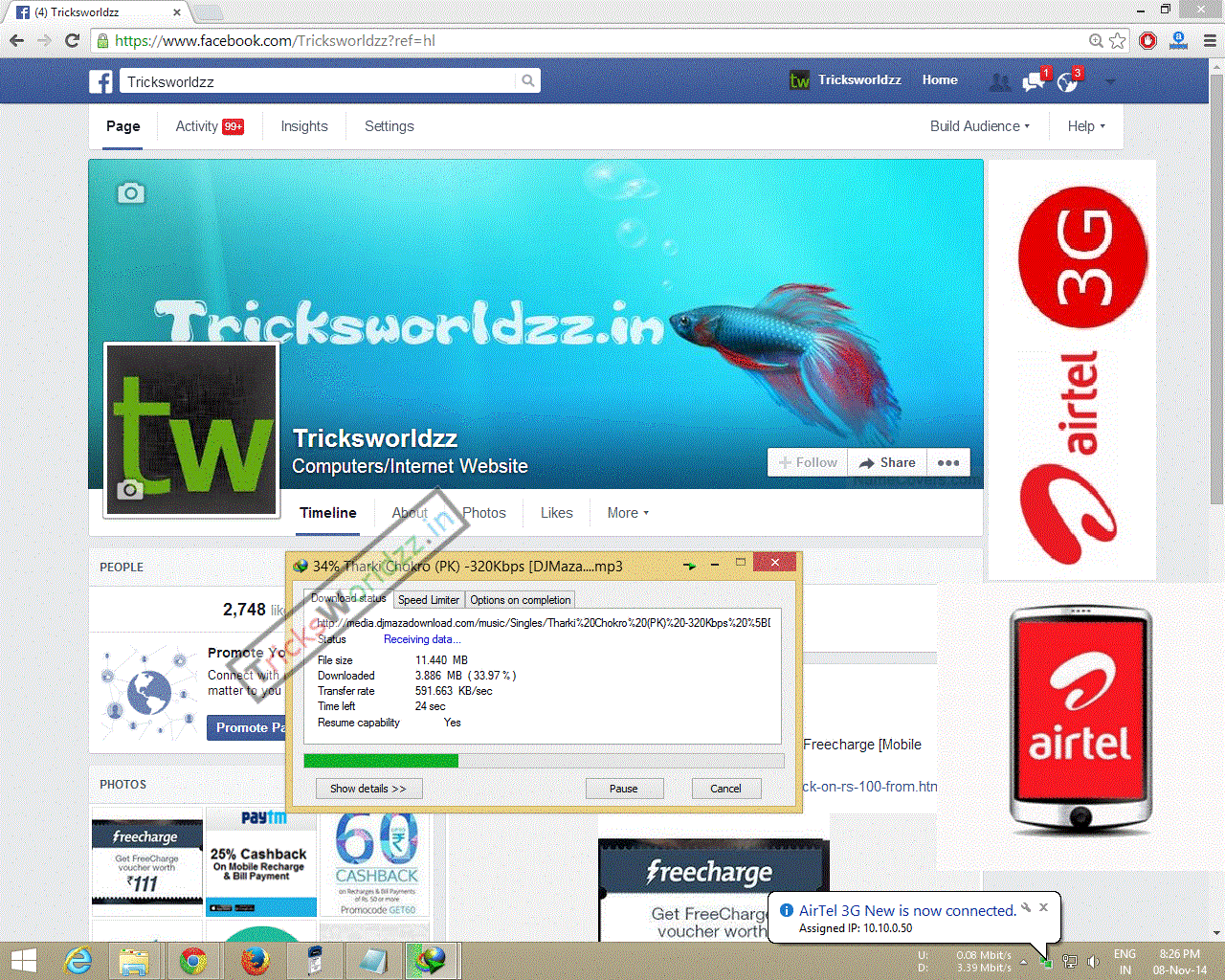Viewport: 1225px width, 980px height.
Task: Open Facebook account dropdown arrow
Action: pyautogui.click(x=1110, y=82)
